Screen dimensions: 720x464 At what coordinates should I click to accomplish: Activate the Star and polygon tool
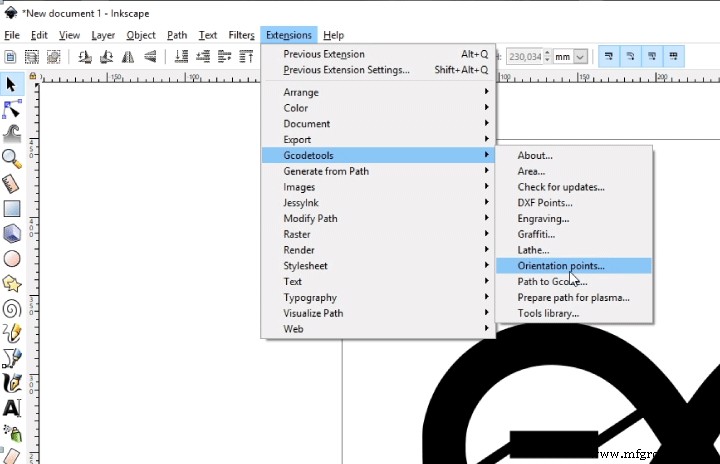[12, 283]
